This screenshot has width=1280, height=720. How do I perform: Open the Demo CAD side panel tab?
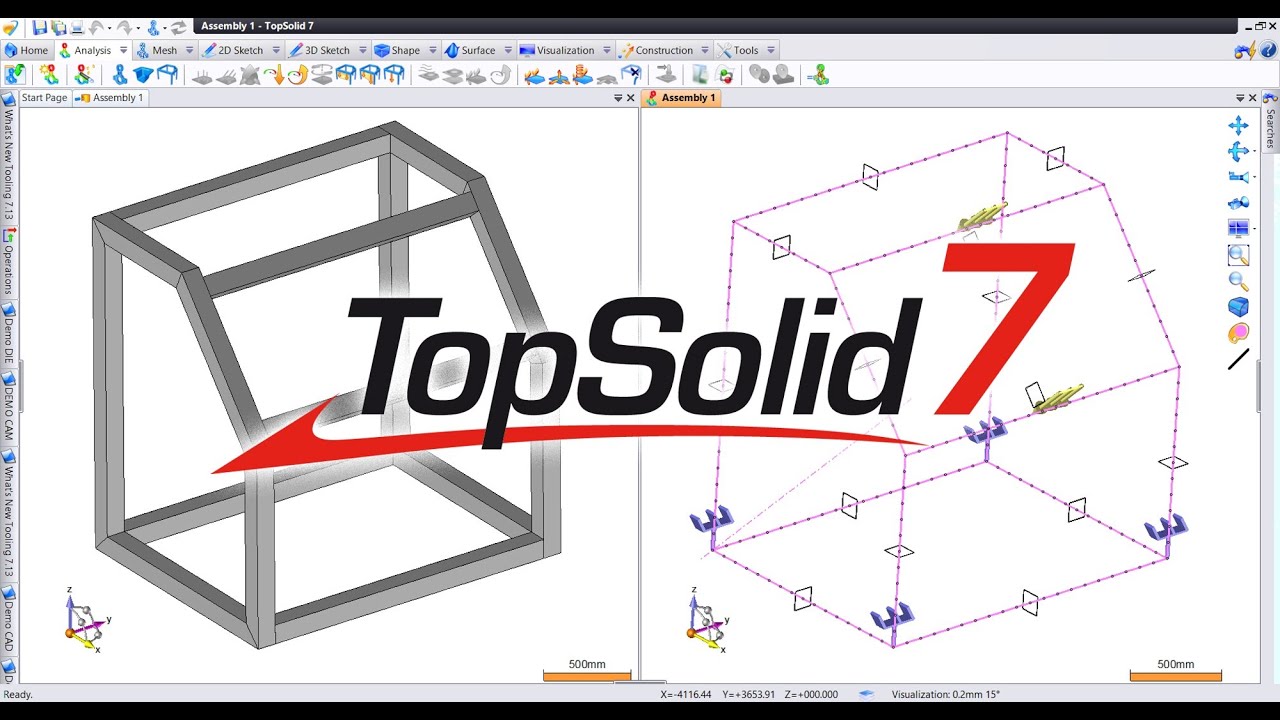(8, 622)
